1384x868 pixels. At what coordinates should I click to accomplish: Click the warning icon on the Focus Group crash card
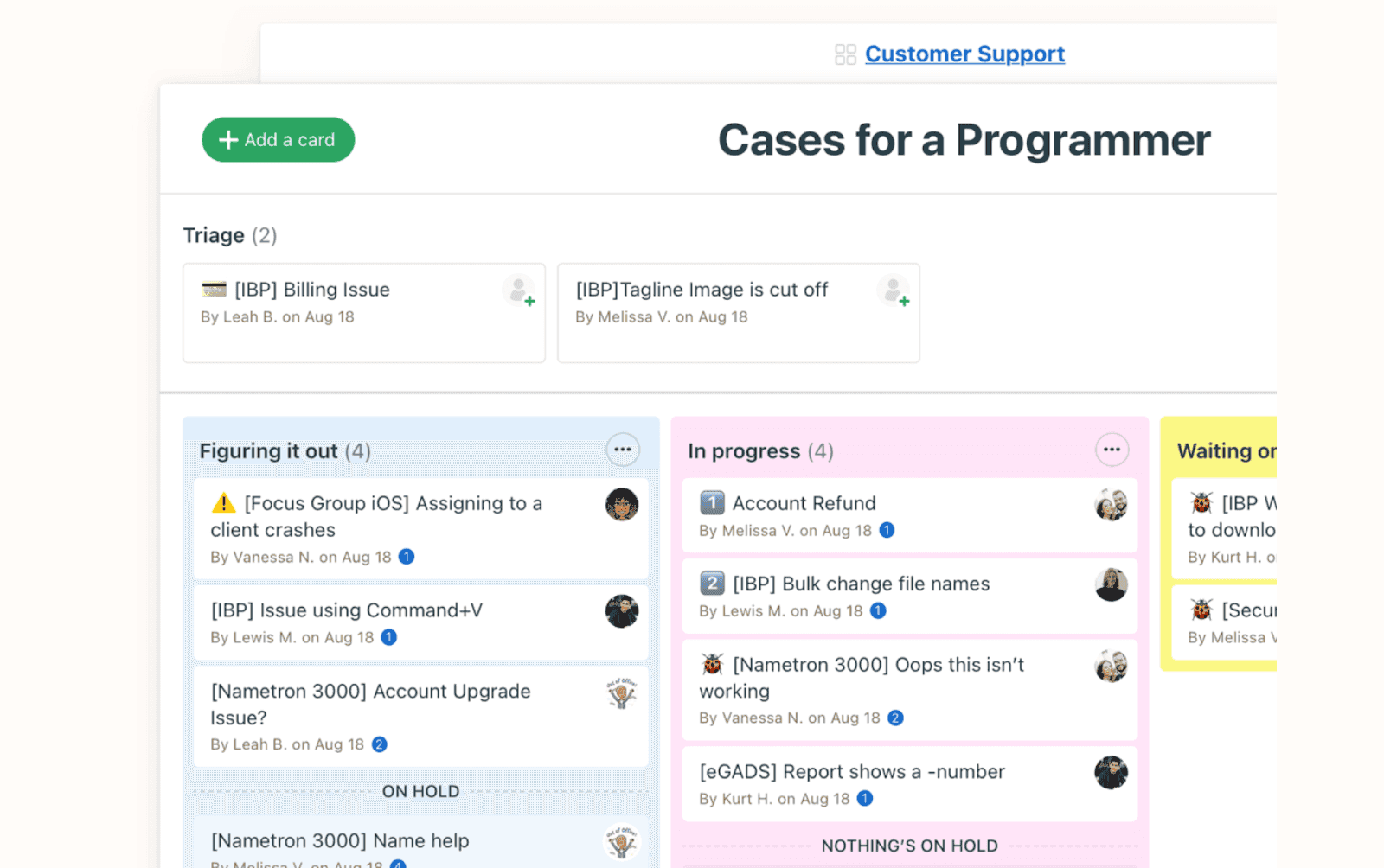(224, 503)
